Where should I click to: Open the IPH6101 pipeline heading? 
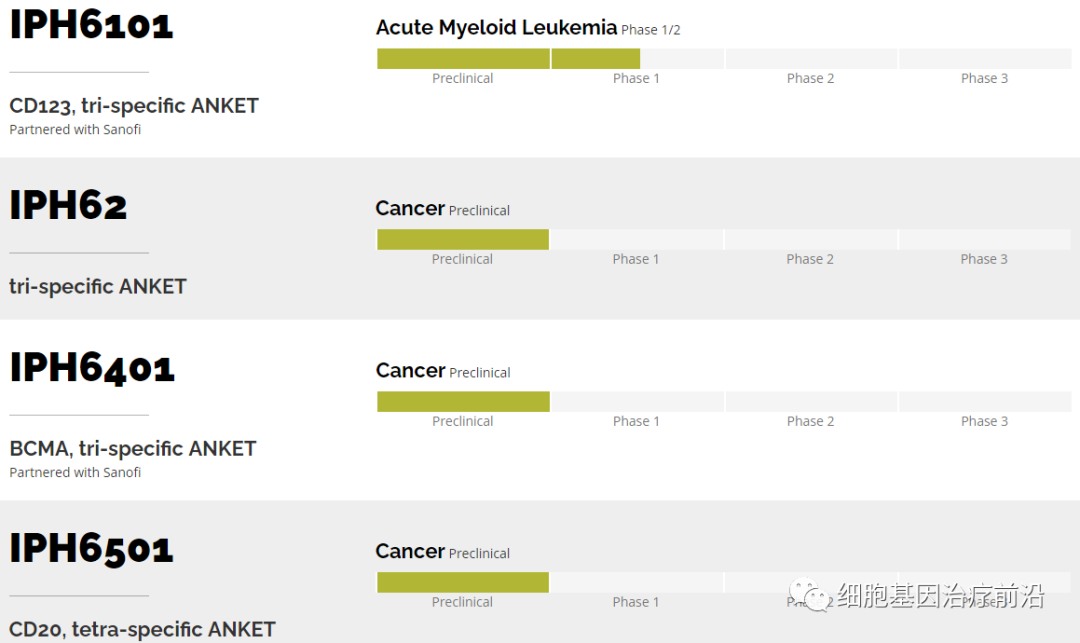pos(92,25)
